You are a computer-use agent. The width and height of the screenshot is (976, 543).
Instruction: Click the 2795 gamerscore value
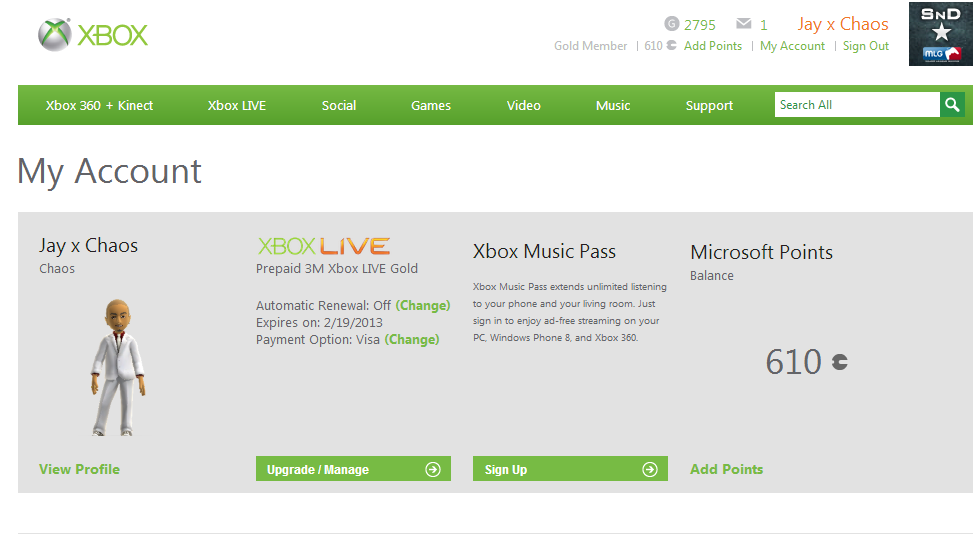[x=700, y=25]
